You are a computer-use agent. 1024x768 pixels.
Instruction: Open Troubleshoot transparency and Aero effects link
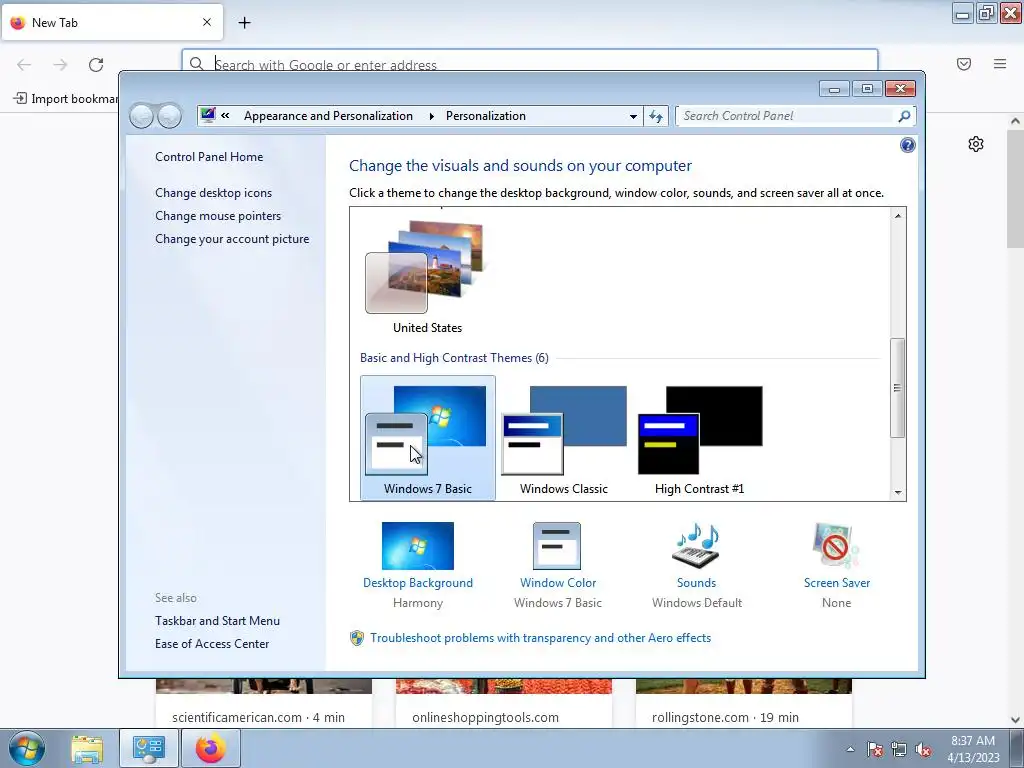pos(540,638)
